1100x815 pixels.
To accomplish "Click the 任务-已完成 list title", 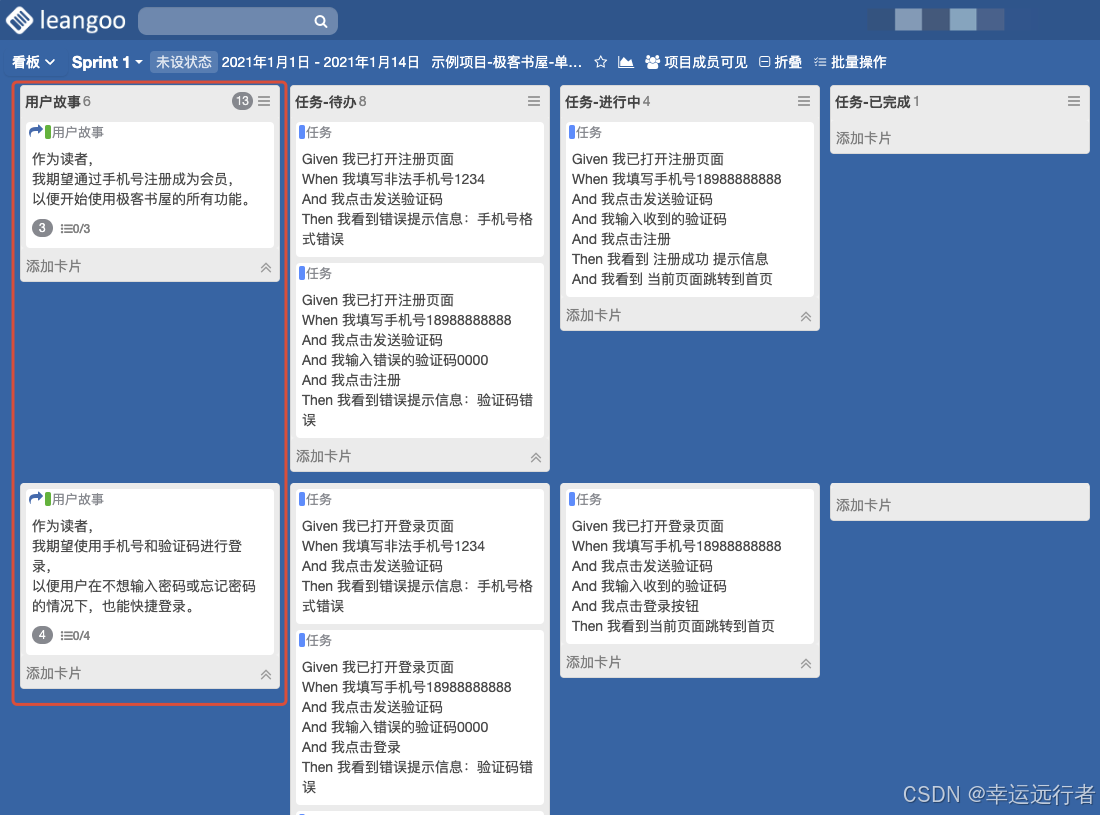I will pos(873,102).
